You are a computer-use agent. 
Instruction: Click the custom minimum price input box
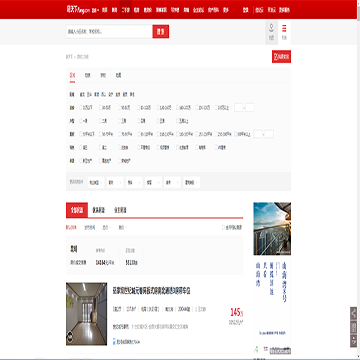pos(239,108)
